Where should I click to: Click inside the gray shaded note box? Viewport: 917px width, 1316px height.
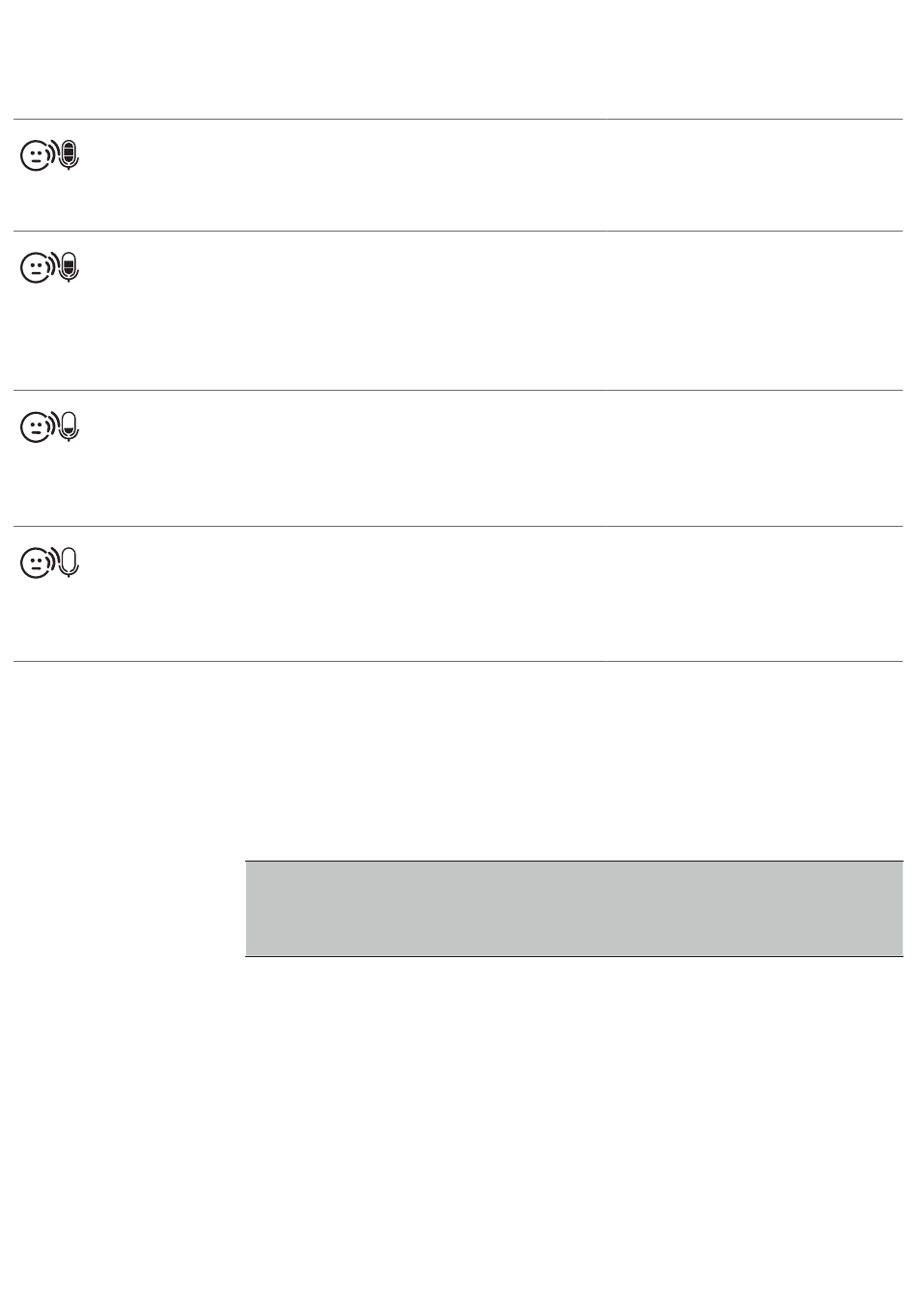[573, 909]
